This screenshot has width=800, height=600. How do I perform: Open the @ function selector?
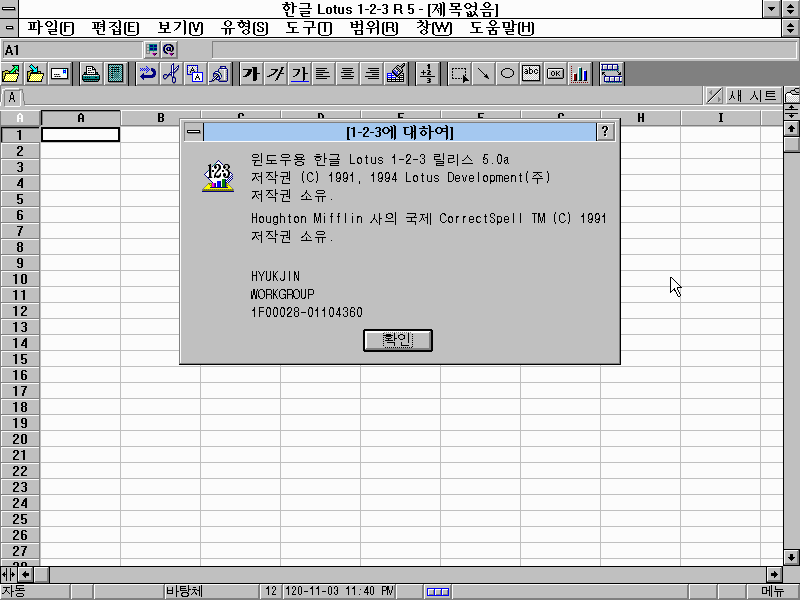pos(169,49)
